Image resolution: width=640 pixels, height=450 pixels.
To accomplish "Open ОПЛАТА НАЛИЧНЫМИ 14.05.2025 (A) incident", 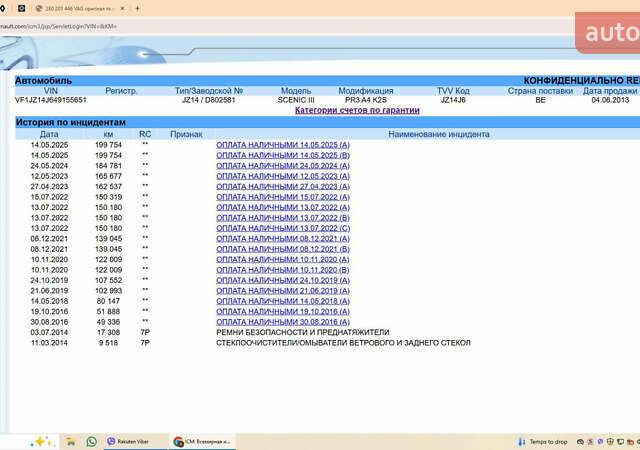I will (283, 145).
